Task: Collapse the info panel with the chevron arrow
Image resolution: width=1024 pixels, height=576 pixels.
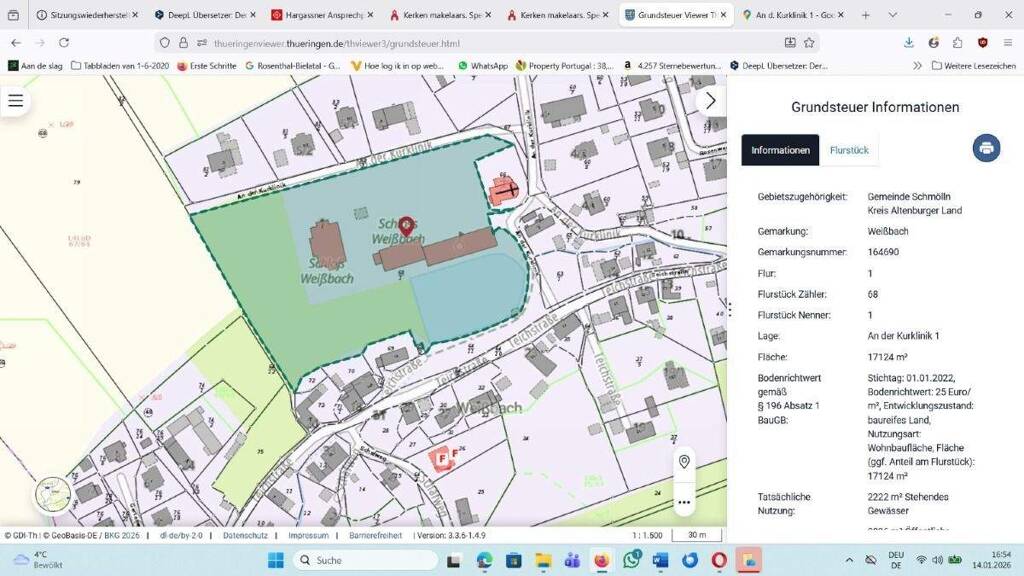Action: [710, 100]
